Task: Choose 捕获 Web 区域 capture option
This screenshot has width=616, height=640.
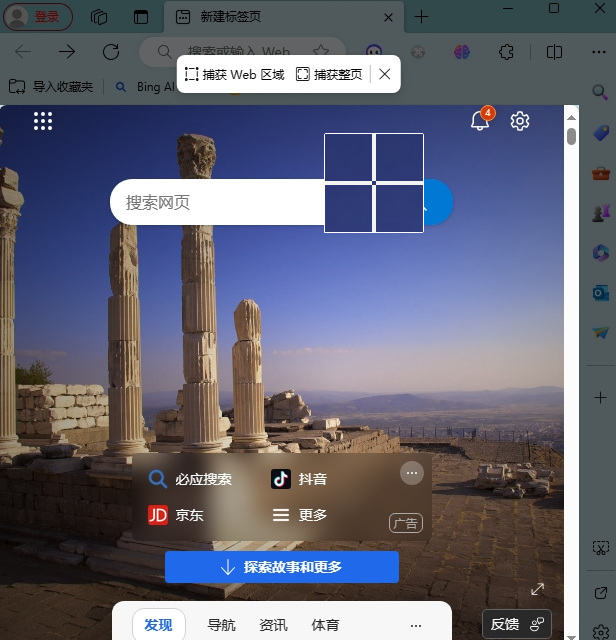Action: [234, 74]
